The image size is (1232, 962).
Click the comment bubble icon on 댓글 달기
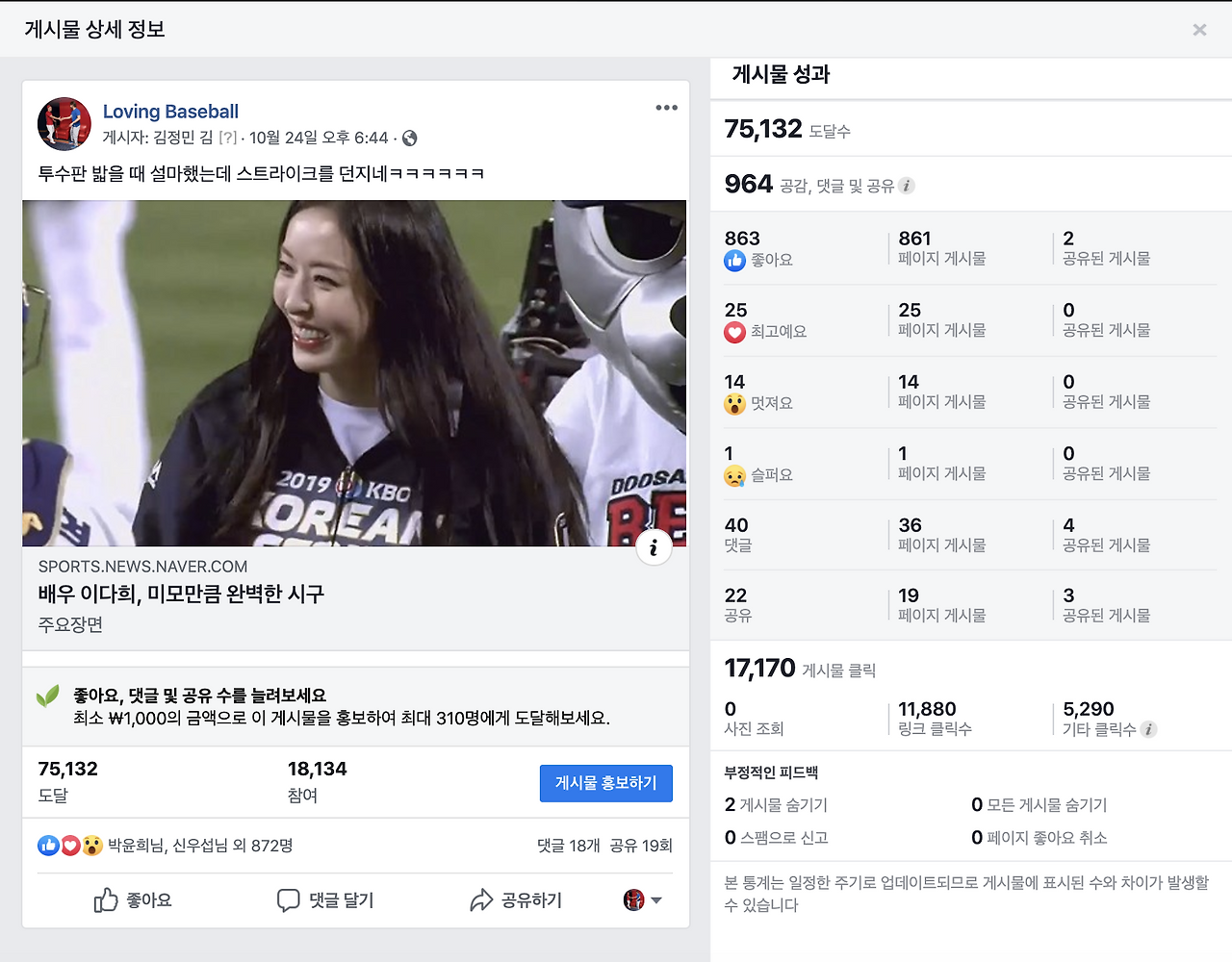pos(288,900)
